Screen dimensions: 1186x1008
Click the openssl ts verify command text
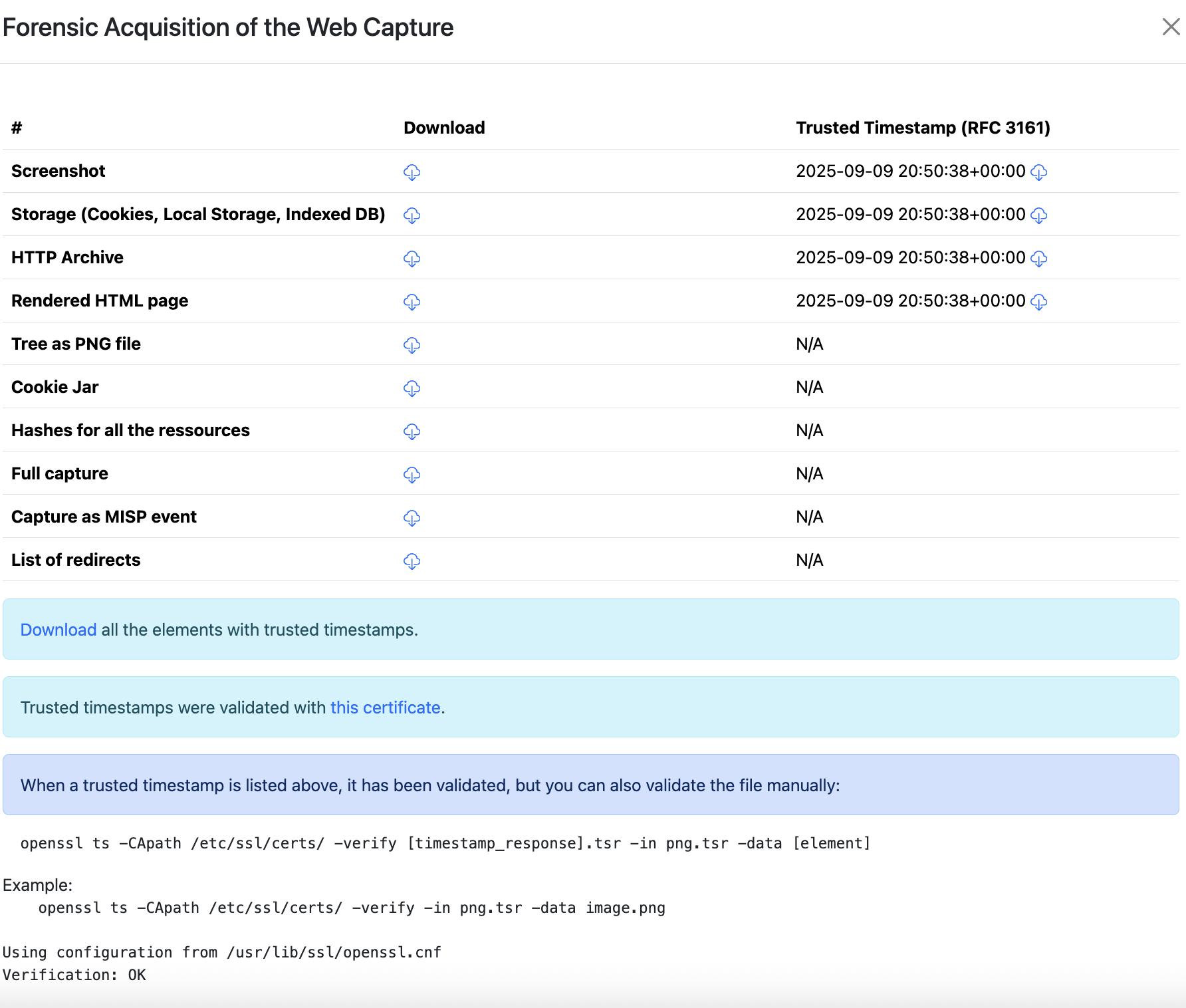445,843
